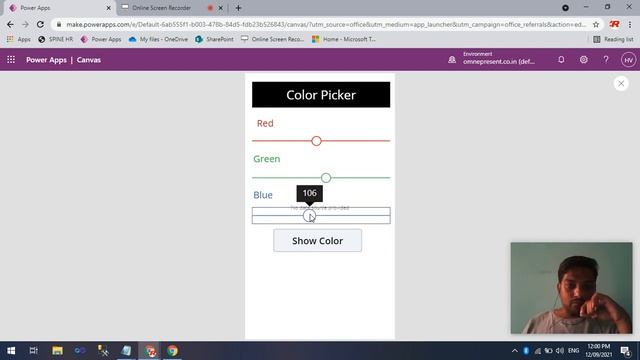Click the Blue label
This screenshot has width=640, height=360.
[263, 195]
